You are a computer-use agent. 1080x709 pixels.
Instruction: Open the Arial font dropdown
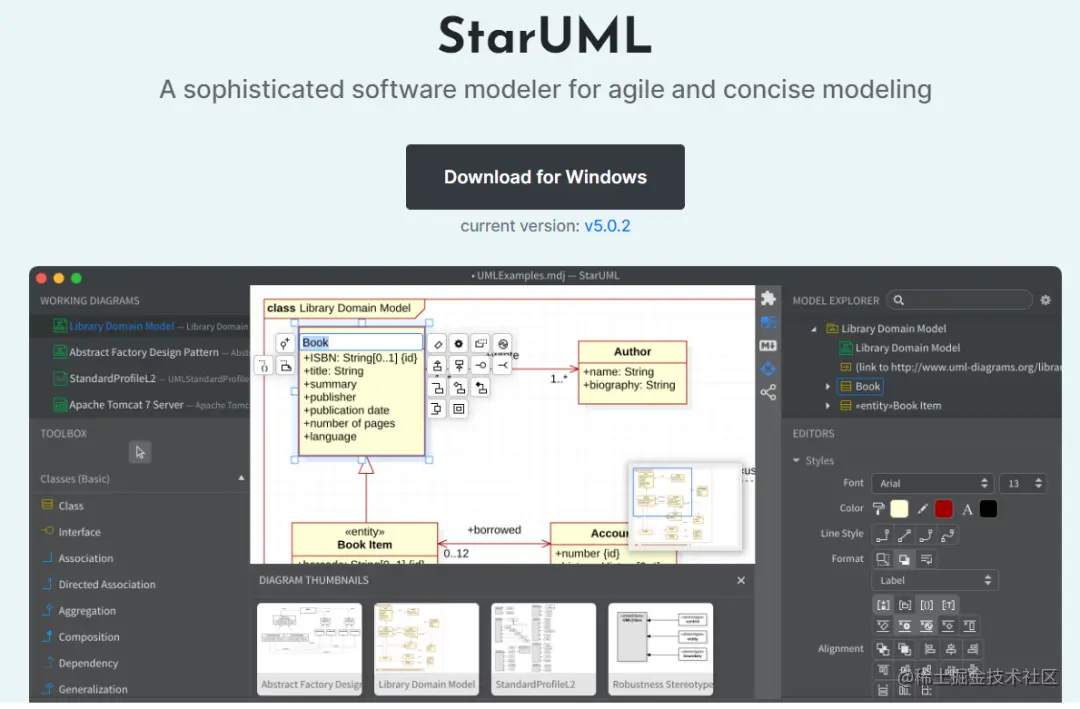pos(932,483)
